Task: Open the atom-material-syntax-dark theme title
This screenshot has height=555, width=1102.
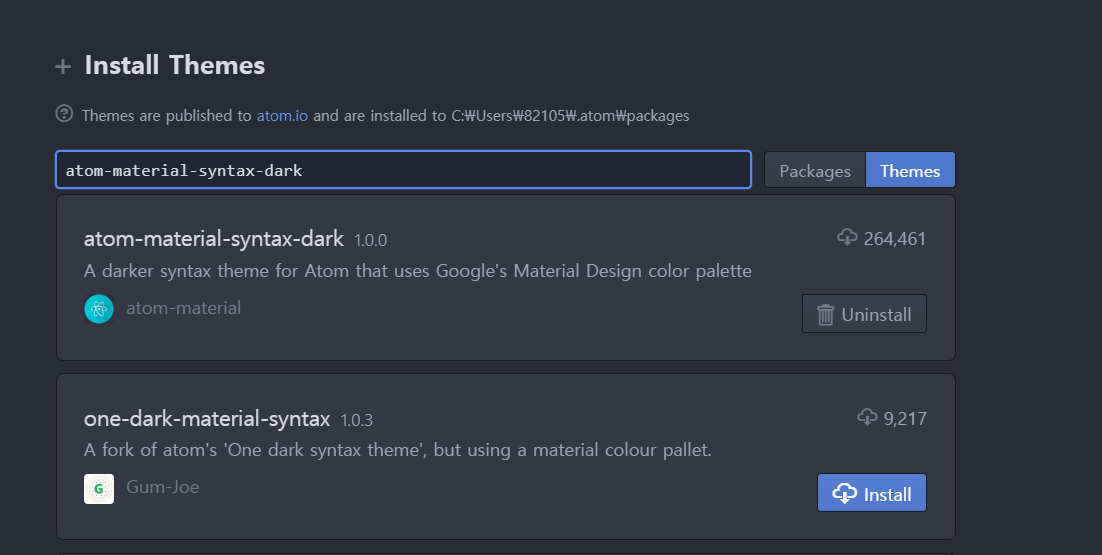Action: [x=214, y=239]
